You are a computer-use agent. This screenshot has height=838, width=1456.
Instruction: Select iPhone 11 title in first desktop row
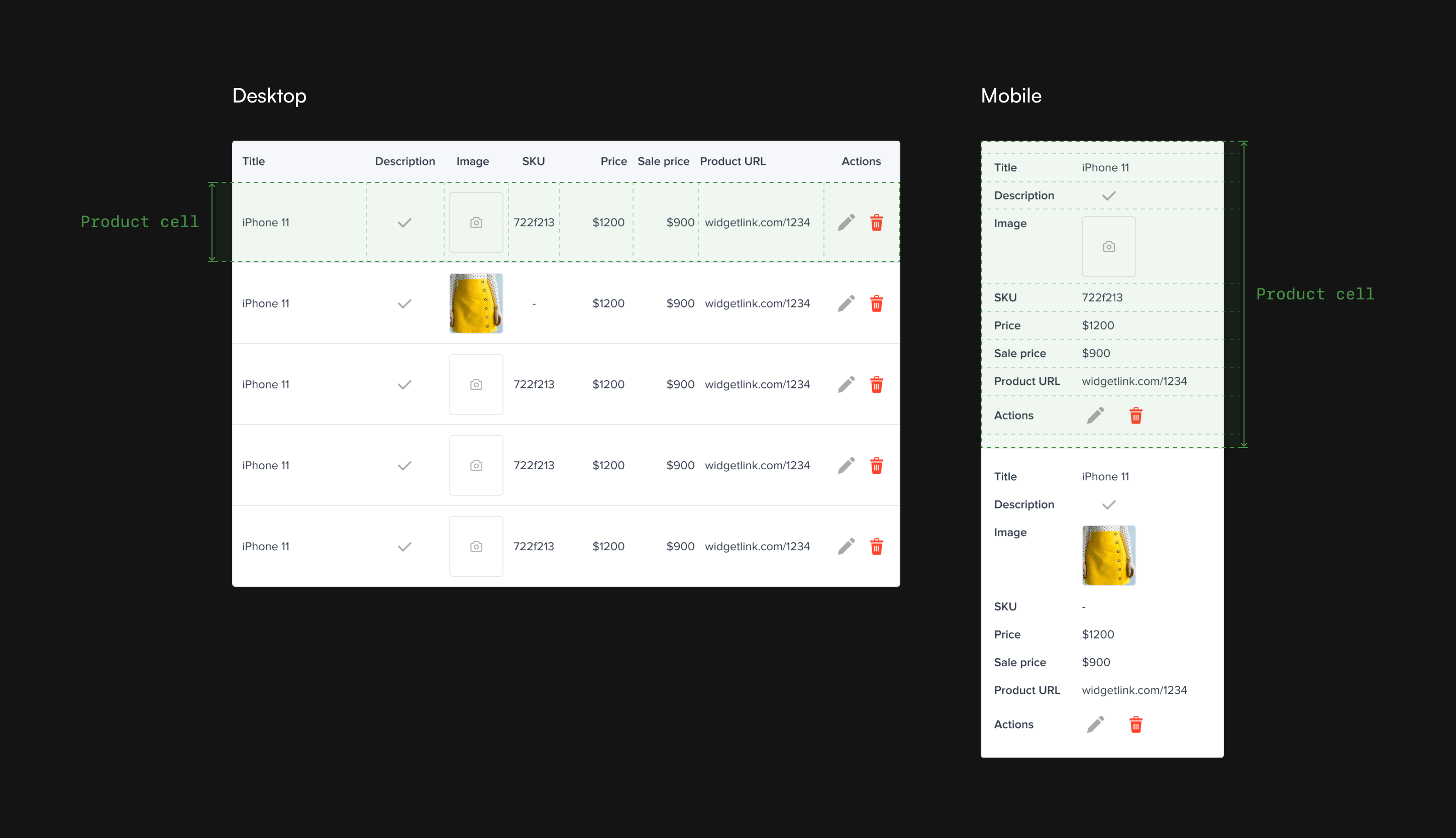click(265, 222)
